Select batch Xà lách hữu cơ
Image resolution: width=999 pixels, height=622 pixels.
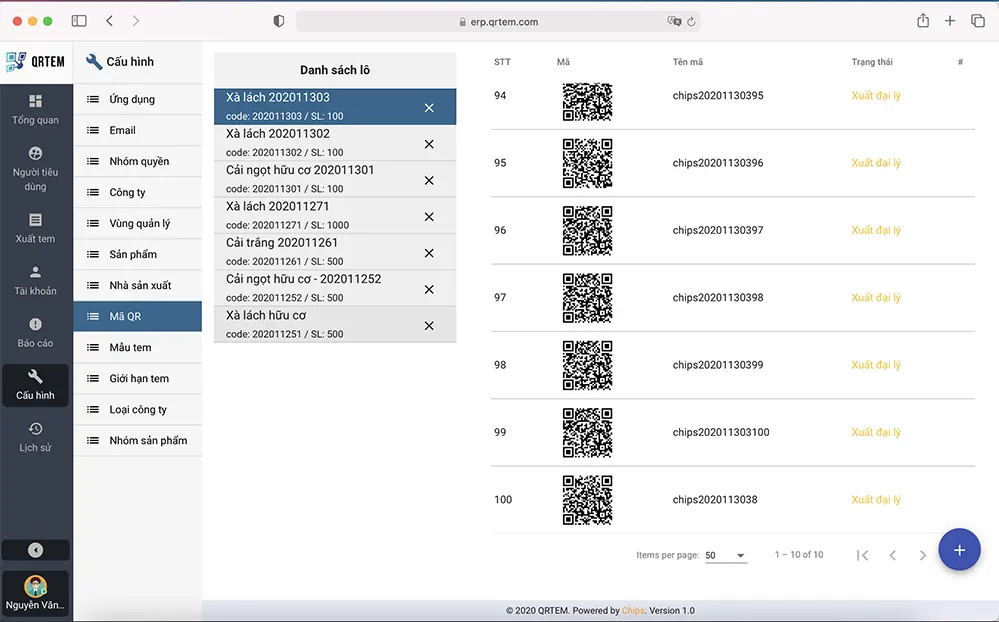coord(335,324)
